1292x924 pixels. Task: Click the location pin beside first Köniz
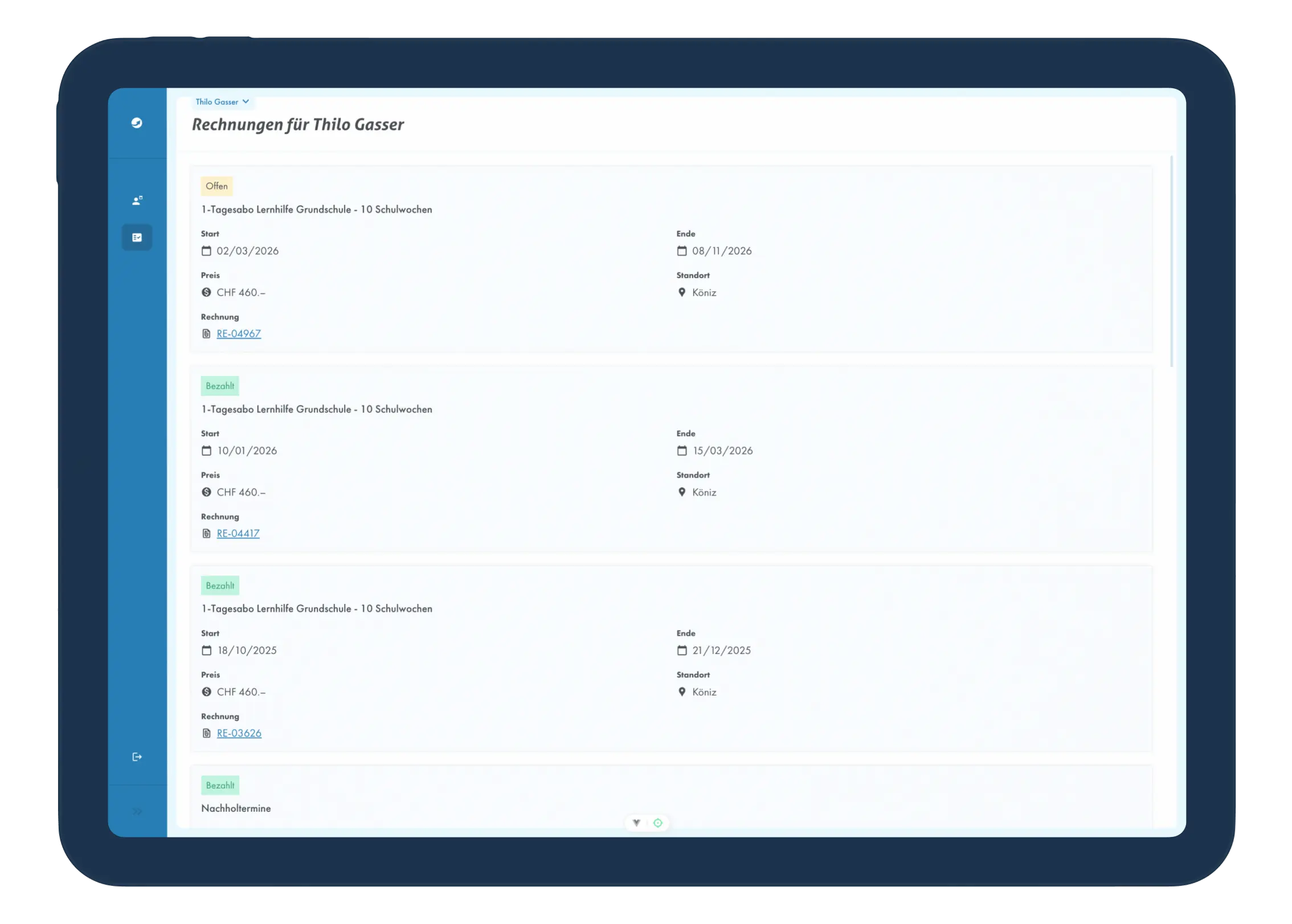point(682,292)
